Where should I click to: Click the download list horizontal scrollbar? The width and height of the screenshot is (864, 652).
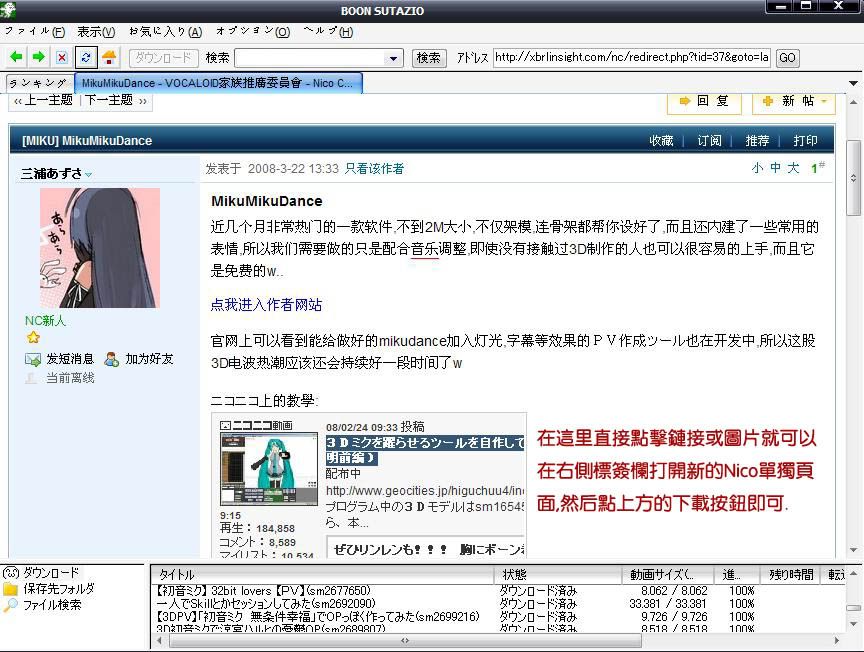coord(405,640)
